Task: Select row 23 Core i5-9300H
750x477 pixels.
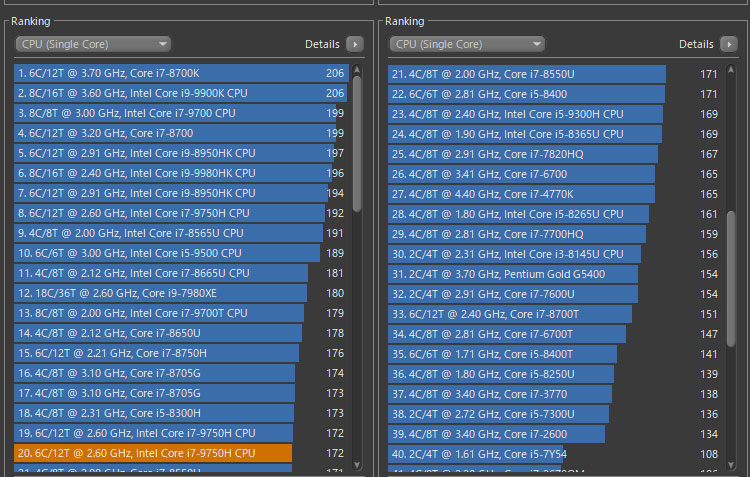Action: pos(555,114)
